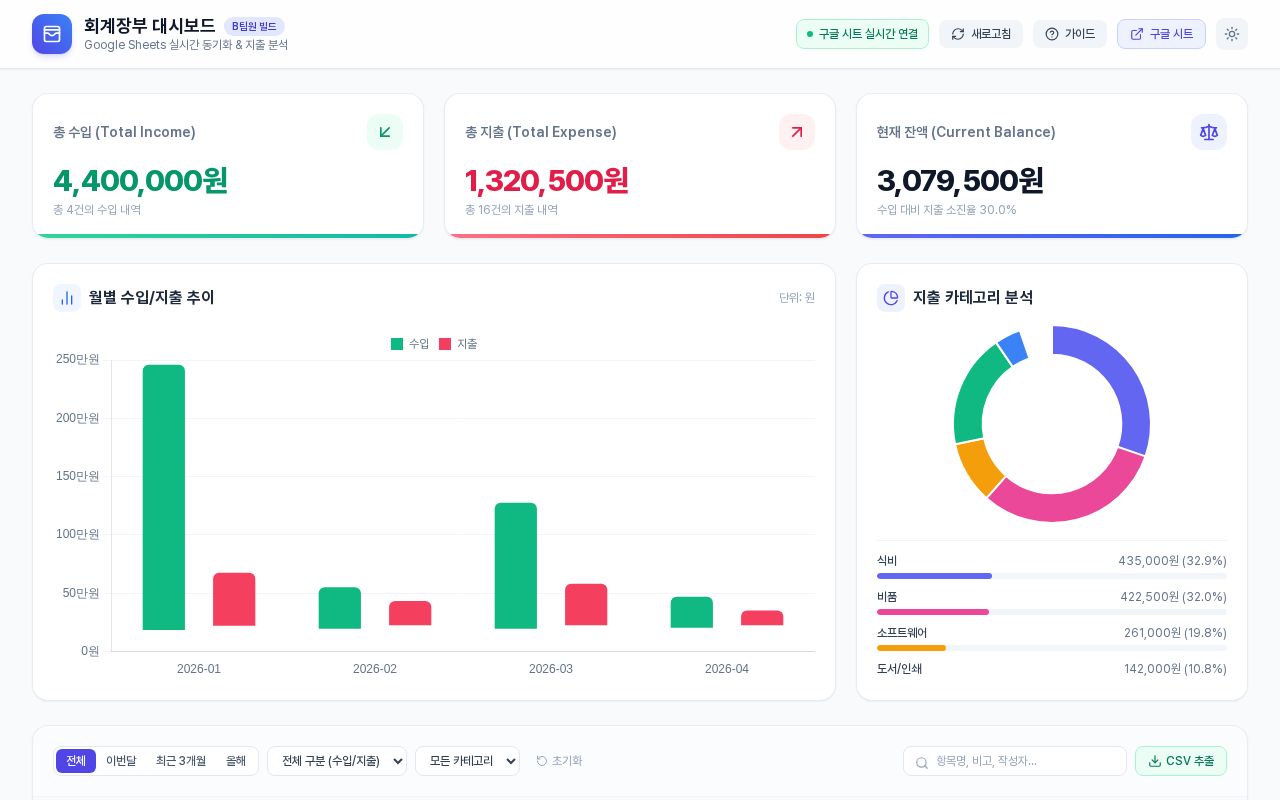The image size is (1280, 800).
Task: Export data with CSV 추출 button
Action: (1181, 761)
